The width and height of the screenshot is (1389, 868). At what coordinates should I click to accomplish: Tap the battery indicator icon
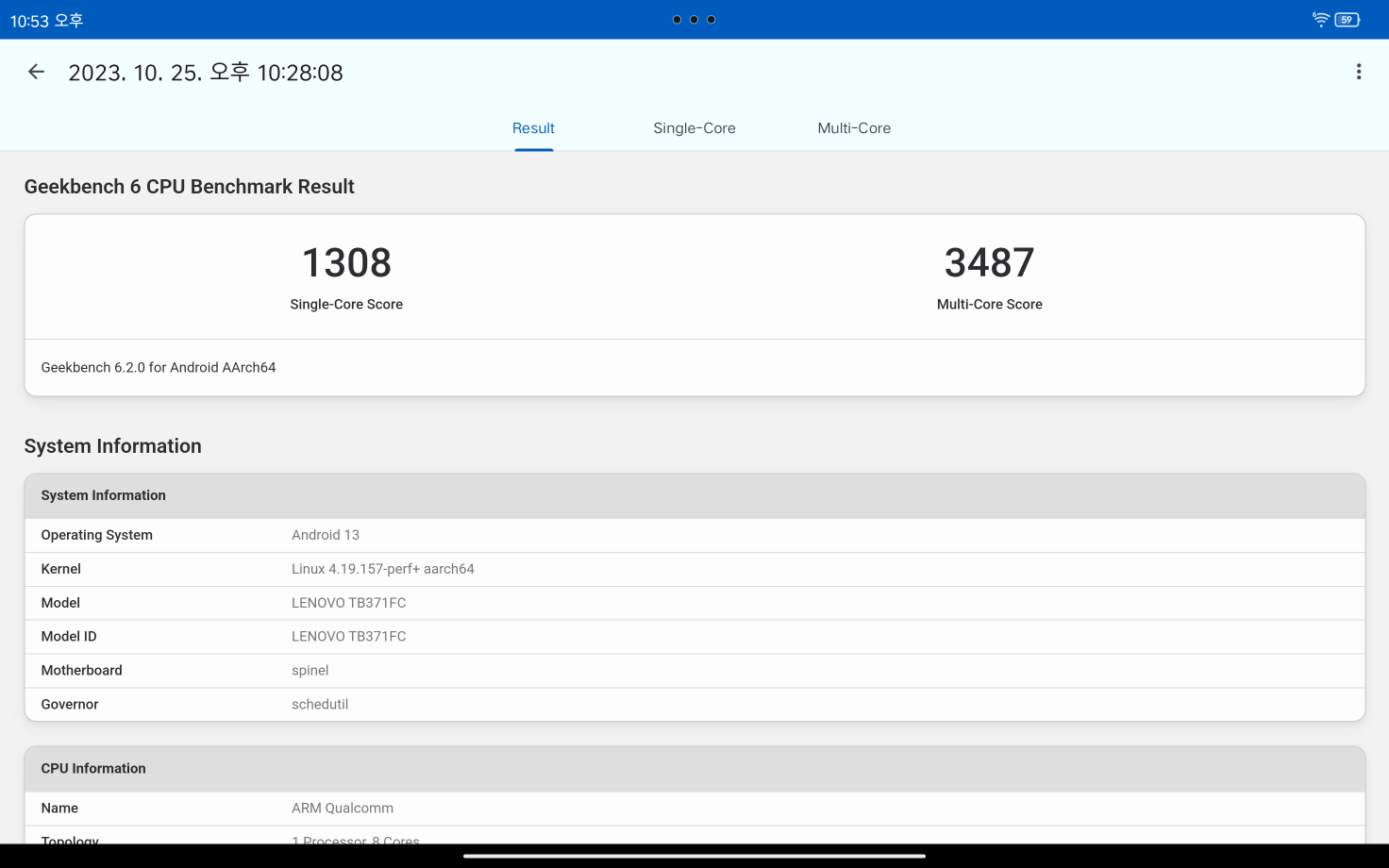[x=1347, y=19]
